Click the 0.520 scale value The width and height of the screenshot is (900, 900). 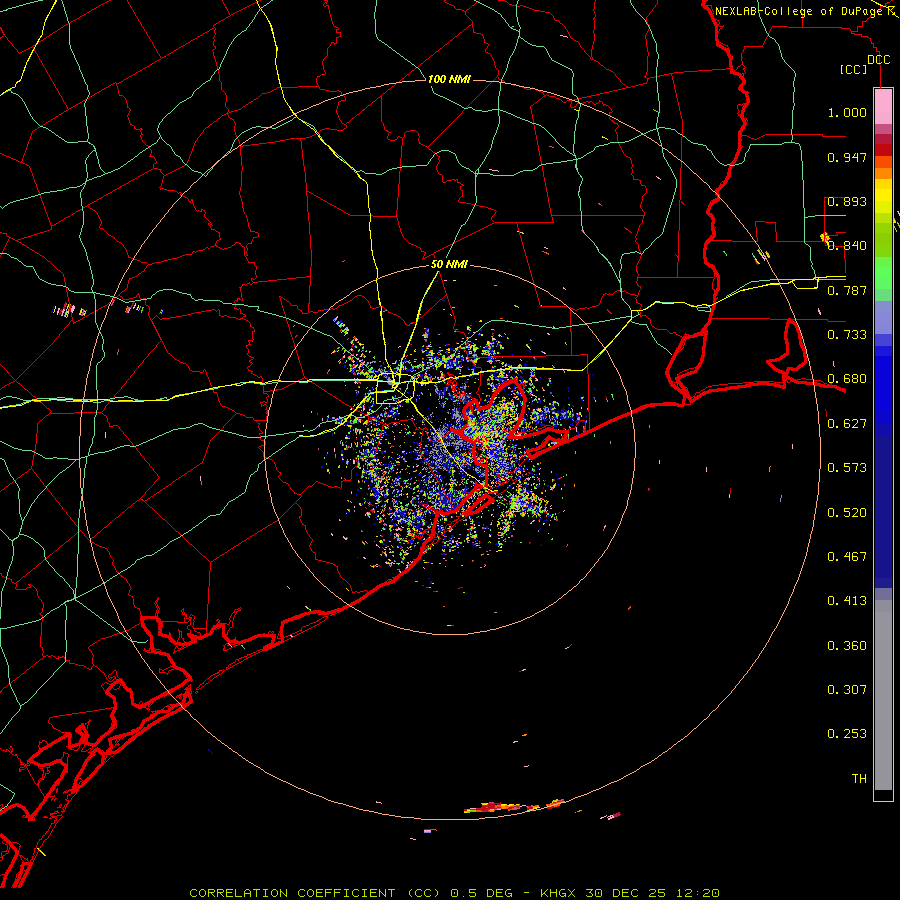coord(847,513)
